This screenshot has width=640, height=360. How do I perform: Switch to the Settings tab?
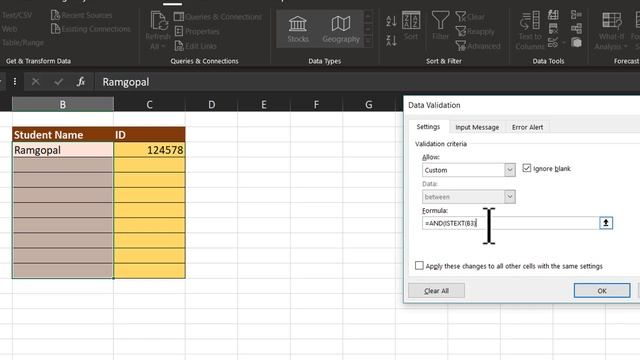coord(428,127)
